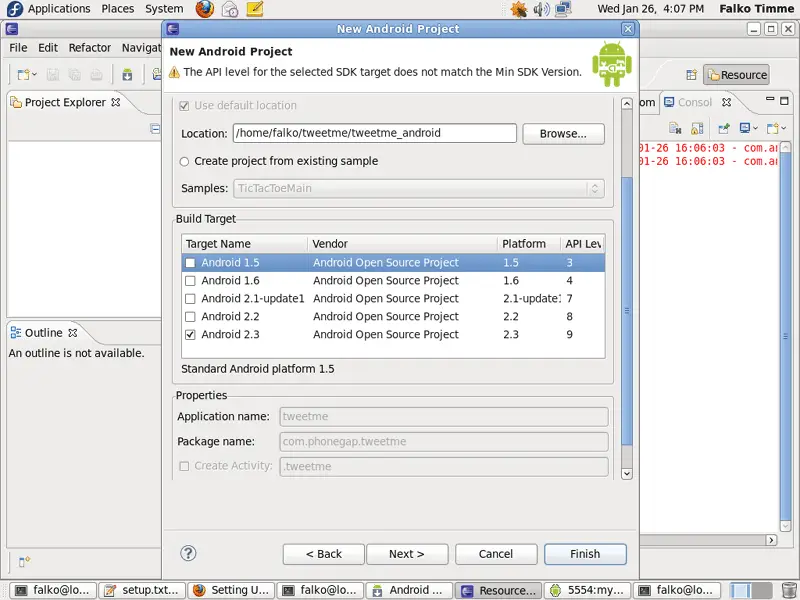Click the < Back button
The image size is (800, 600).
coord(323,554)
